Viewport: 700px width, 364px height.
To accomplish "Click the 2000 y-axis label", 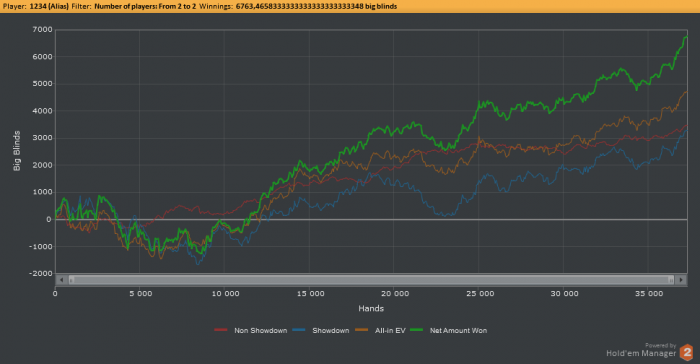I will [x=42, y=165].
